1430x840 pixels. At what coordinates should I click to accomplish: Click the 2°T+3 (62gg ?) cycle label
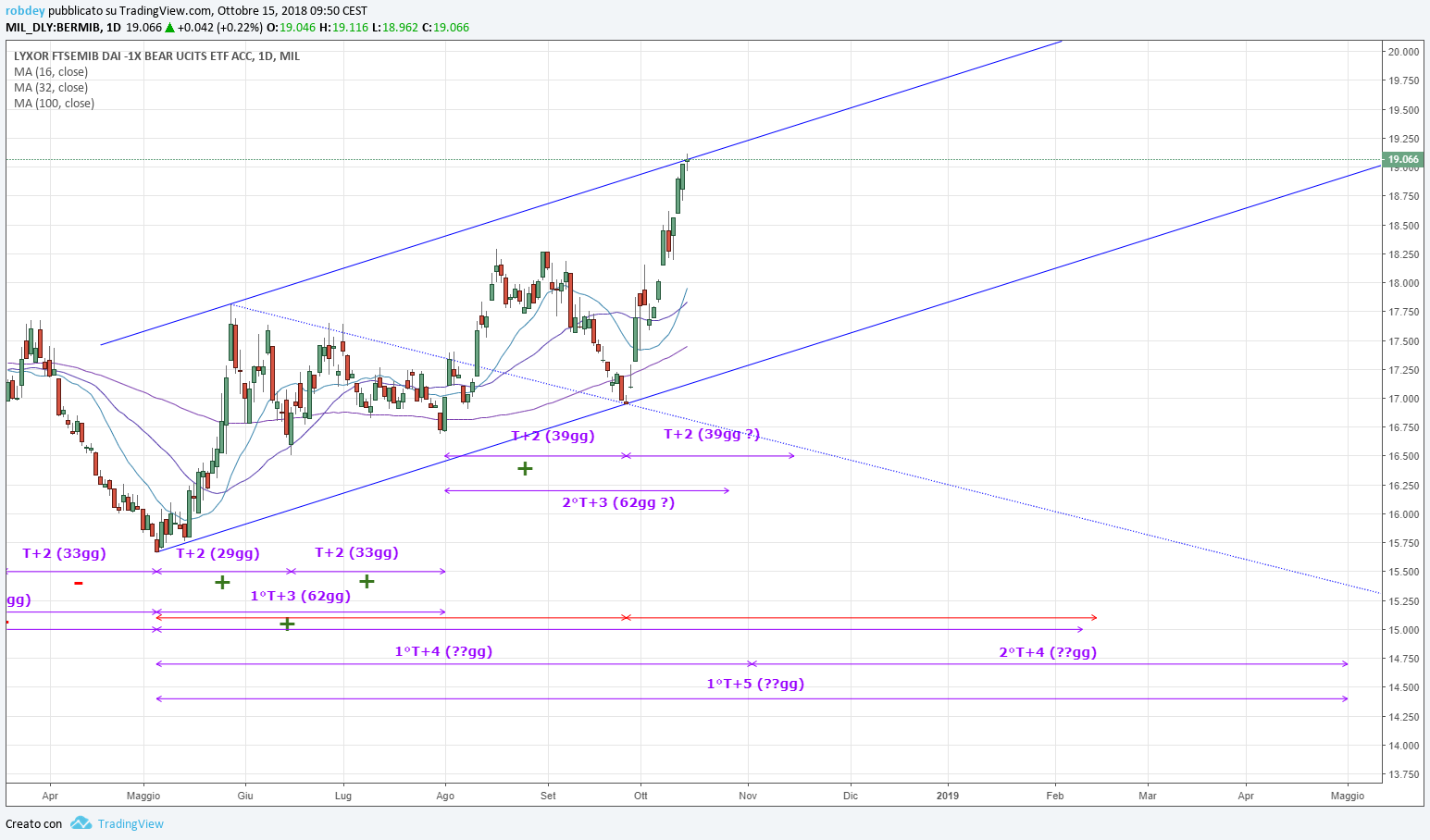point(618,502)
